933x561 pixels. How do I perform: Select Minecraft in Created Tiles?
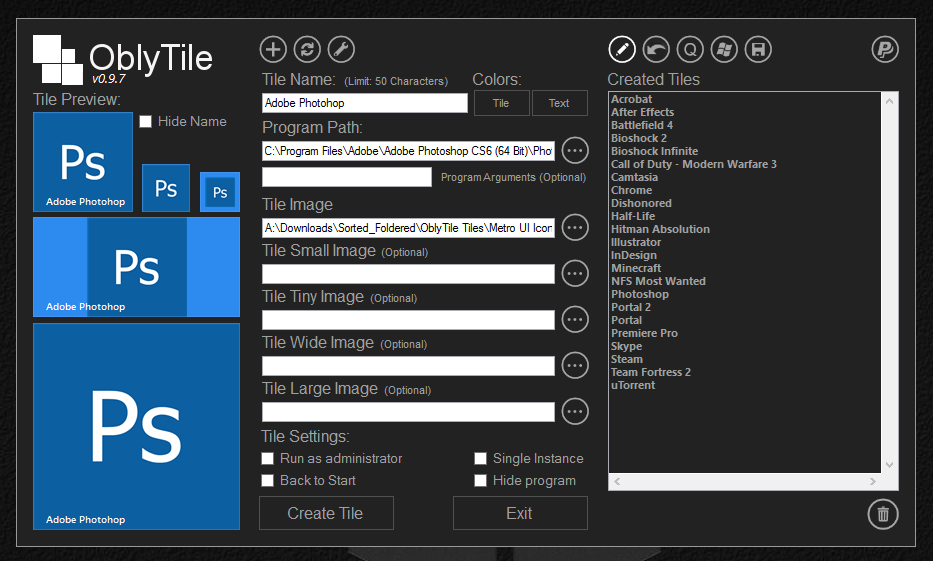coord(635,268)
